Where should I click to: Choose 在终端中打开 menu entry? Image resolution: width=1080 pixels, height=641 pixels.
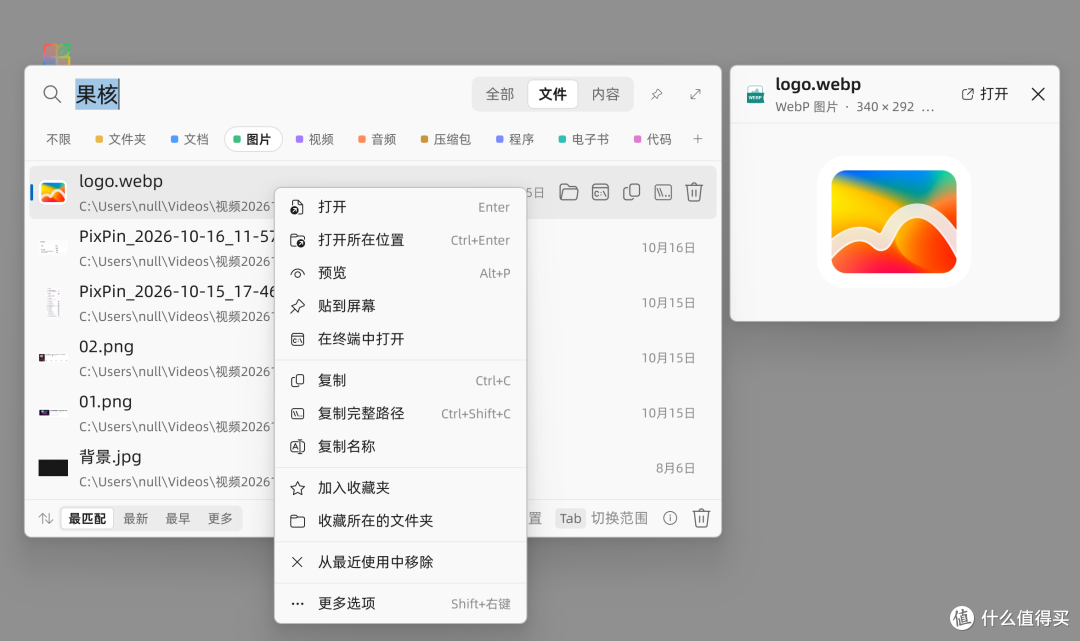(x=400, y=339)
